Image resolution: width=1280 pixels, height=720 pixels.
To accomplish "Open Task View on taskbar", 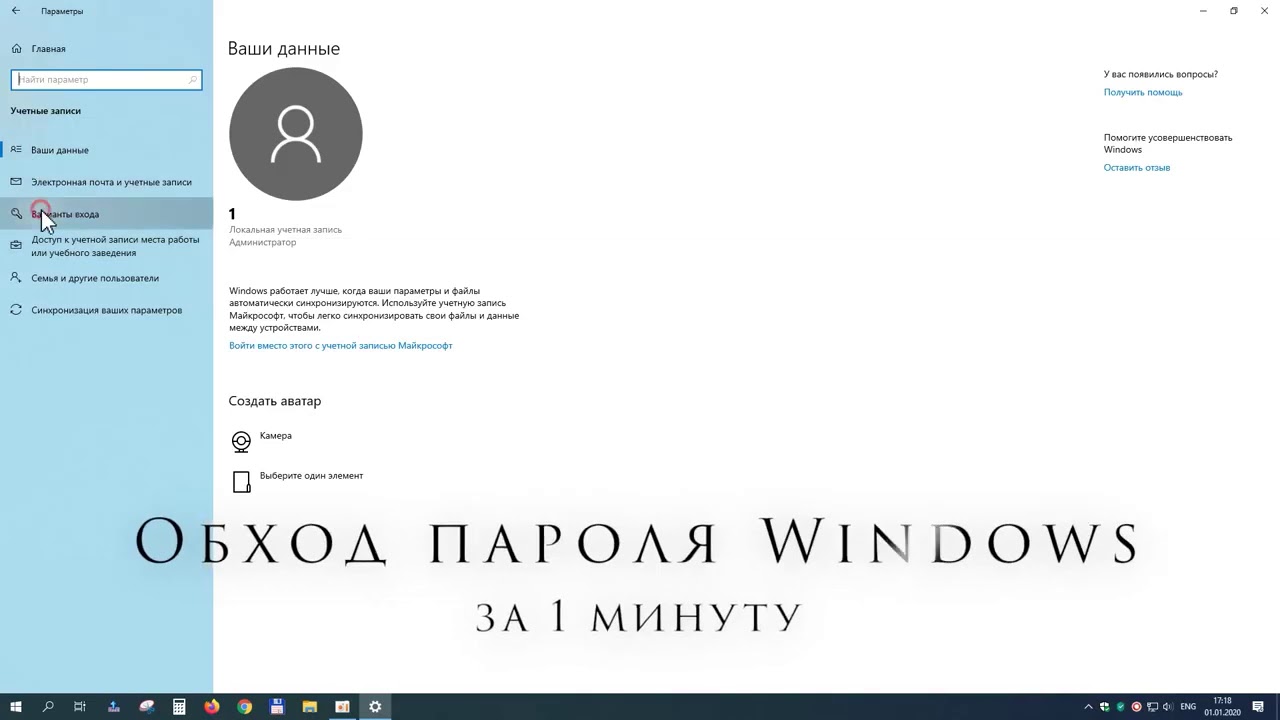I will point(80,707).
